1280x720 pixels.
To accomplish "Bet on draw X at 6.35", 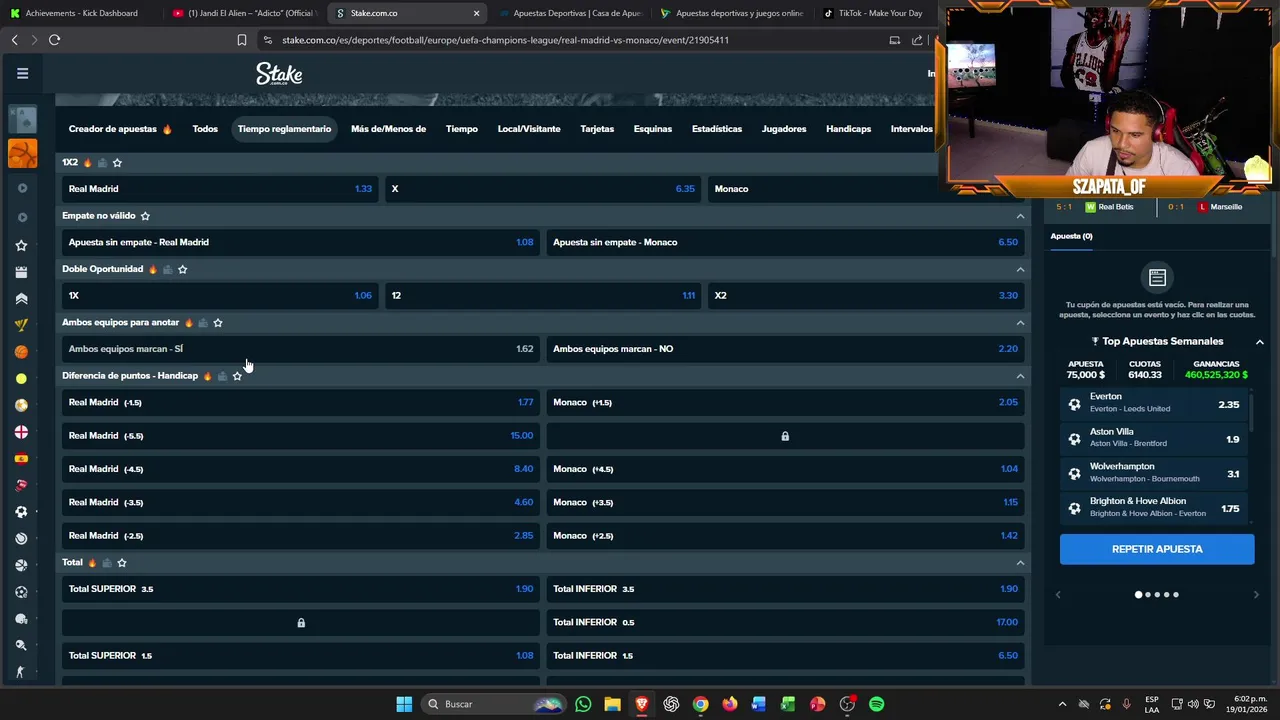I will click(x=543, y=189).
